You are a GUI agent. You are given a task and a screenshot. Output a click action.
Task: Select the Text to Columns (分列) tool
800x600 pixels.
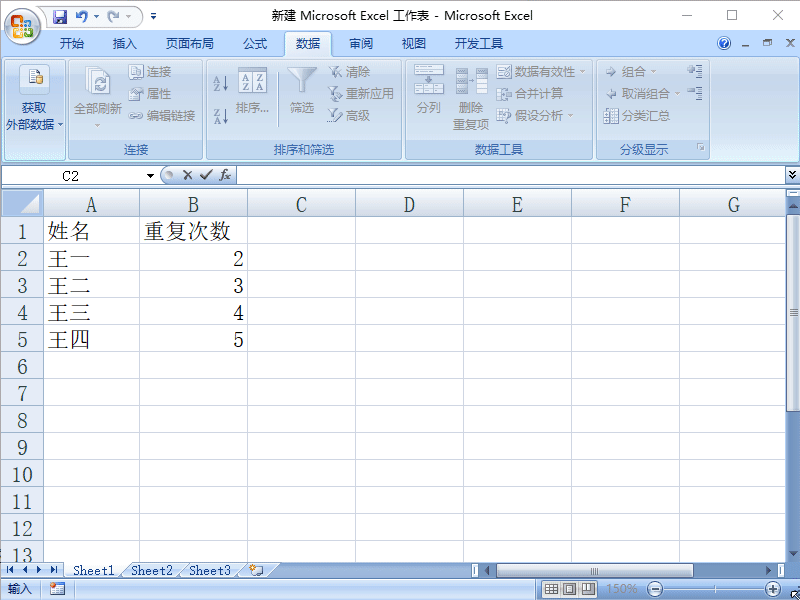tap(427, 95)
